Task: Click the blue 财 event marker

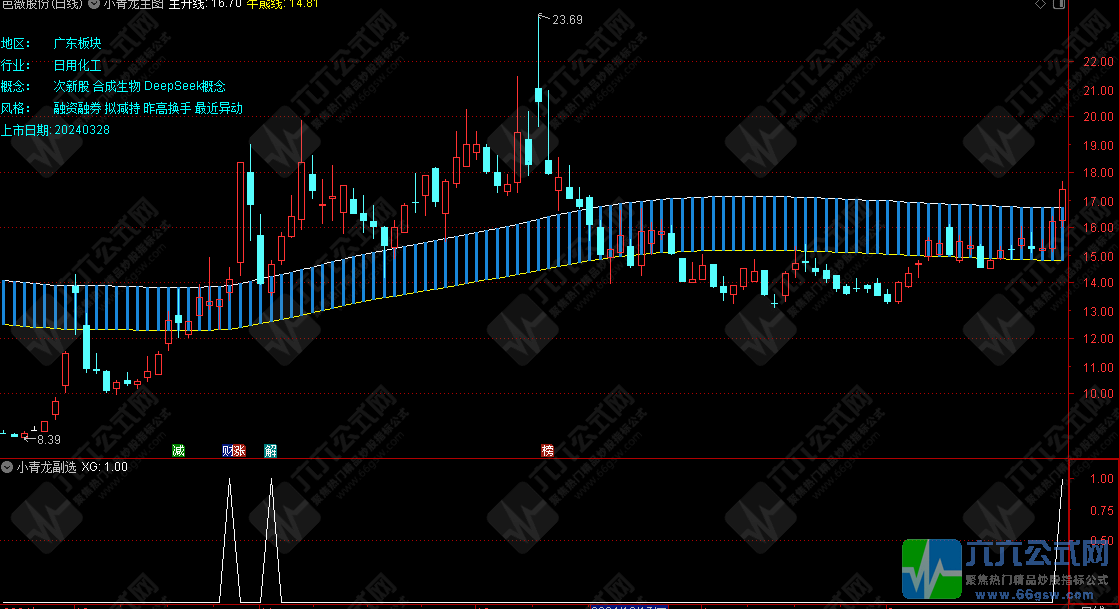Action: pos(228,450)
